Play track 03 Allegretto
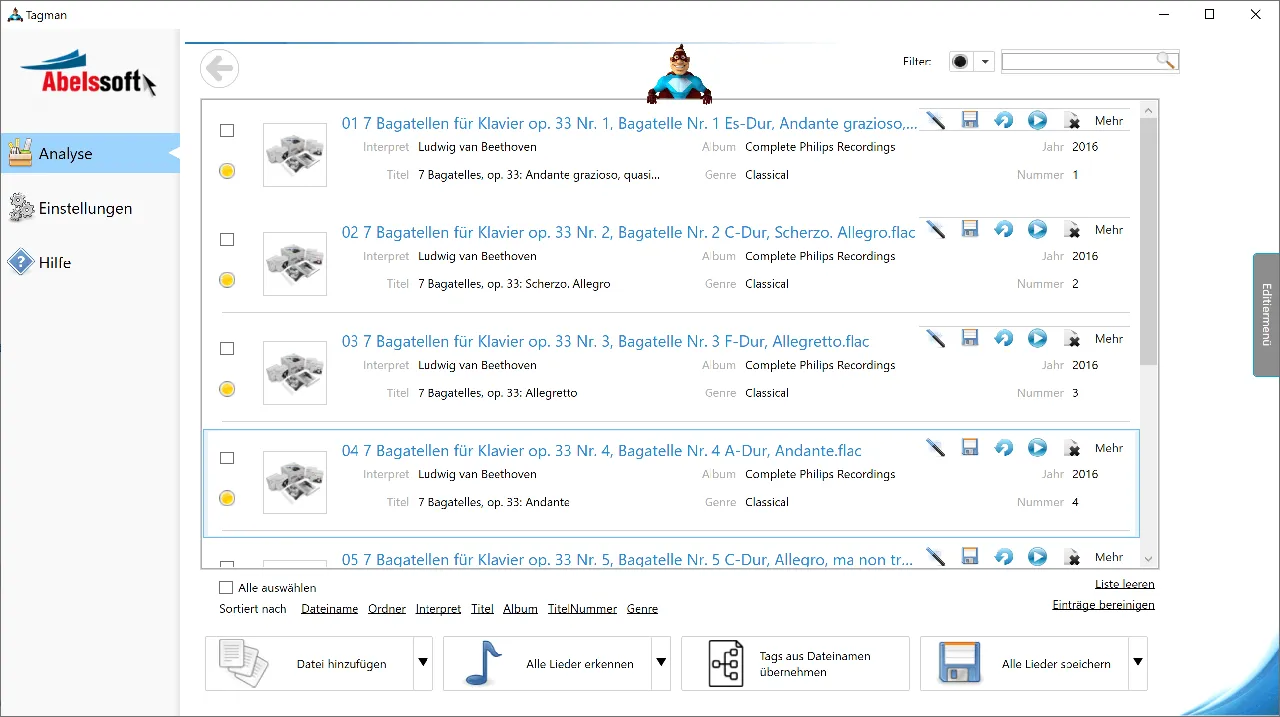This screenshot has width=1280, height=717. click(1037, 338)
